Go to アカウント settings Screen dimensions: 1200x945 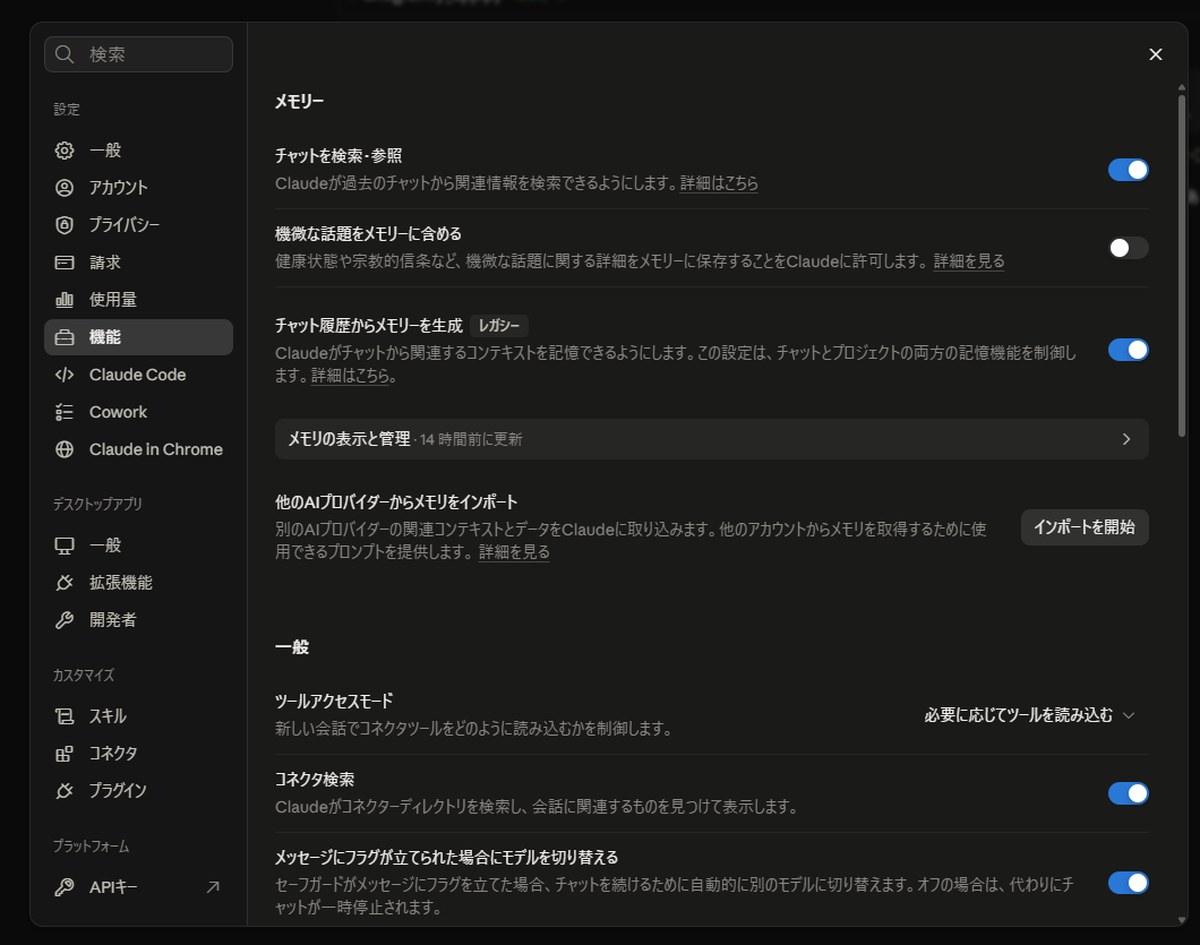coord(139,188)
